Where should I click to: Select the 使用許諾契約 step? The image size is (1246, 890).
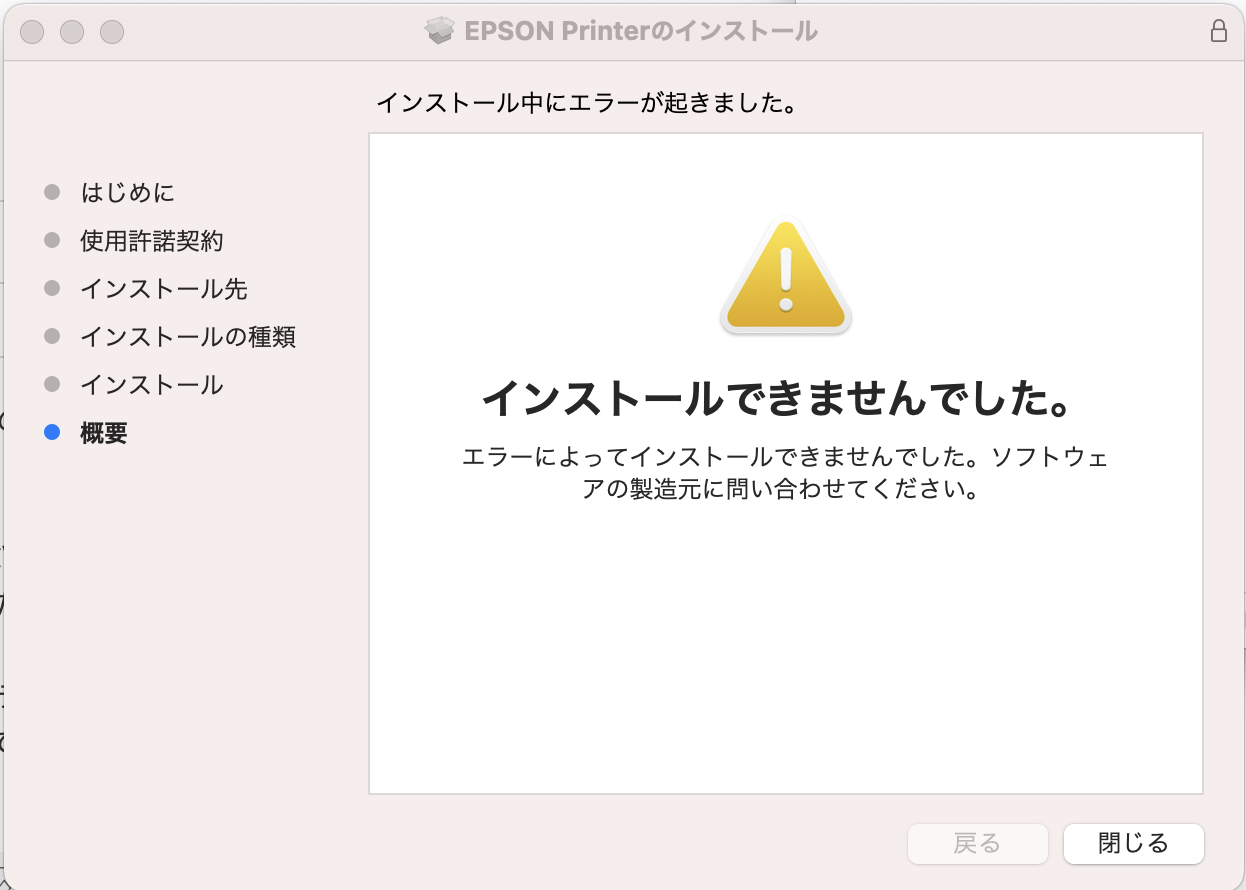151,240
